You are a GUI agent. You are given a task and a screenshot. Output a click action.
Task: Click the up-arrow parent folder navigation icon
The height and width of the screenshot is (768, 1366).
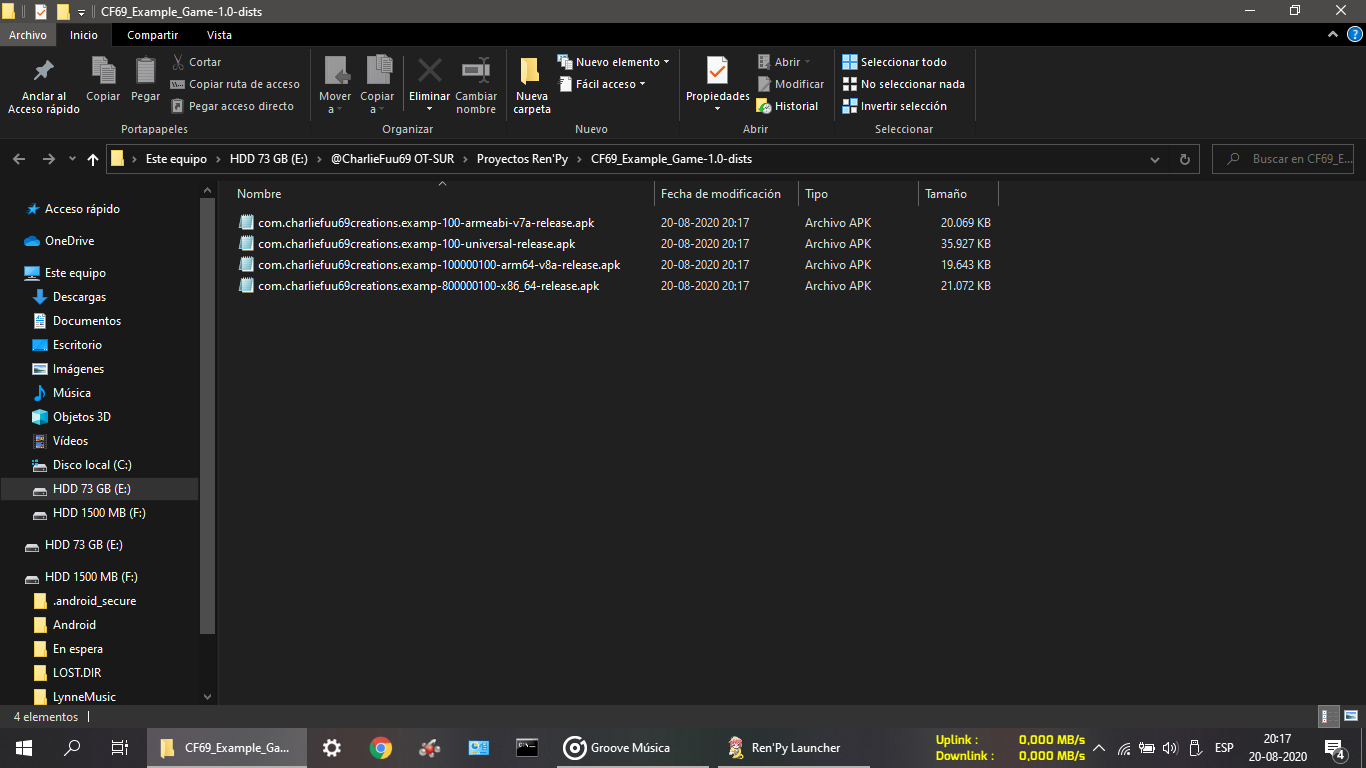pyautogui.click(x=93, y=159)
